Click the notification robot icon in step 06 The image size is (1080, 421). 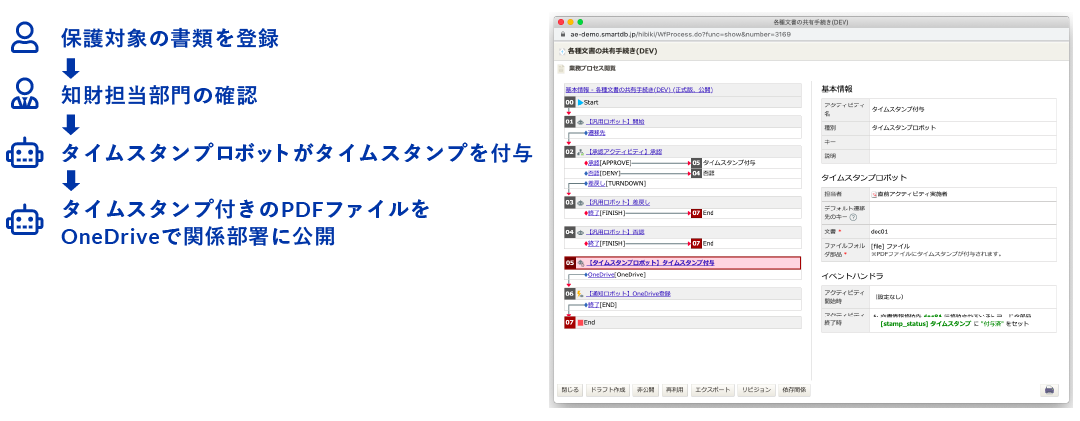click(x=580, y=293)
